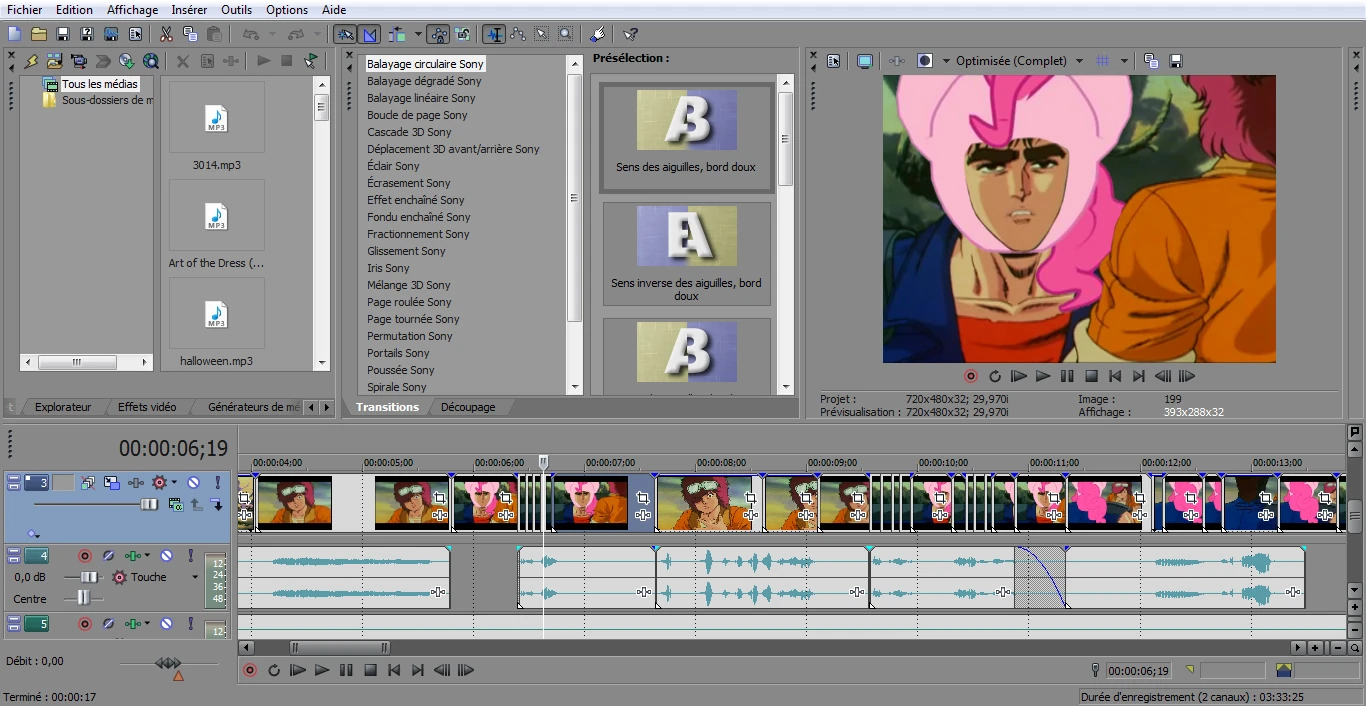Click Bypass Motion Blur icon on track 3

pyautogui.click(x=88, y=482)
